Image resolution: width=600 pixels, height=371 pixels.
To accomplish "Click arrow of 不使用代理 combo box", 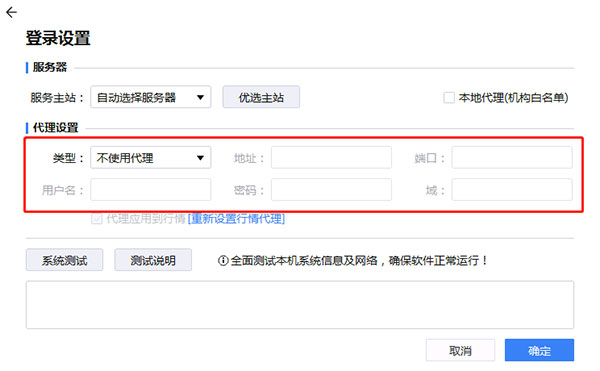I will (200, 158).
